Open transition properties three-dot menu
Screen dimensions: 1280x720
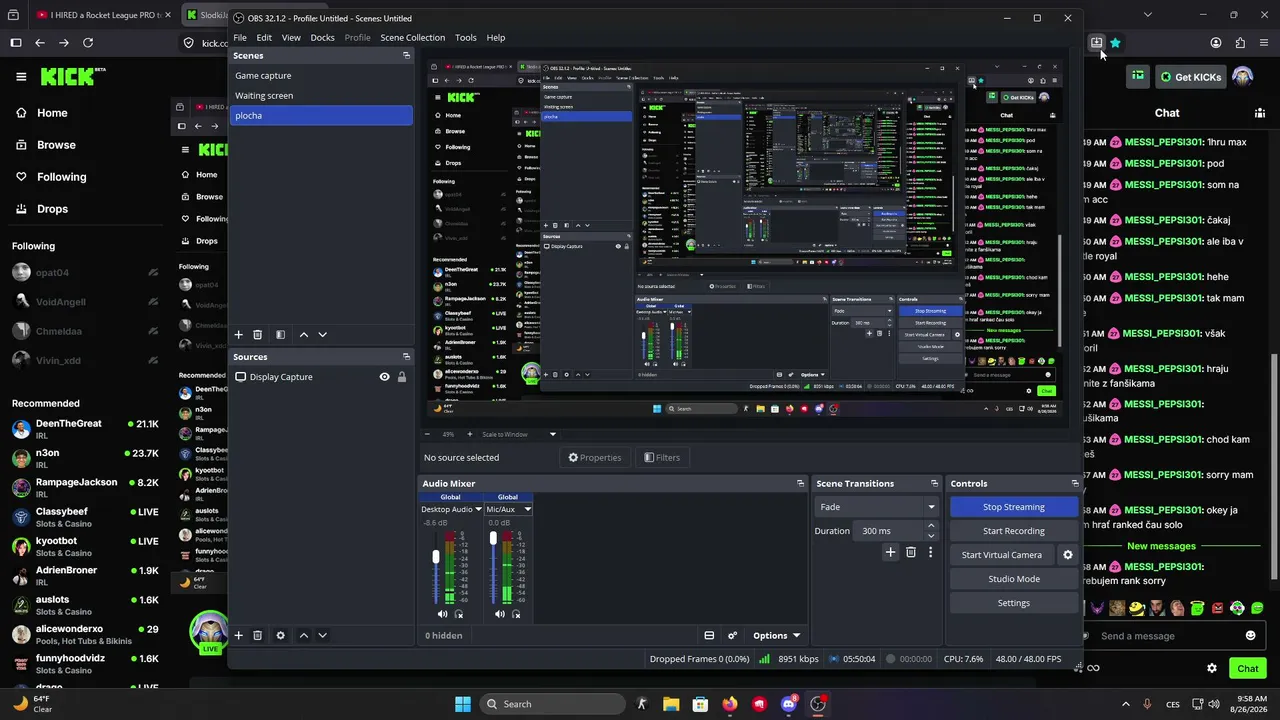[930, 552]
